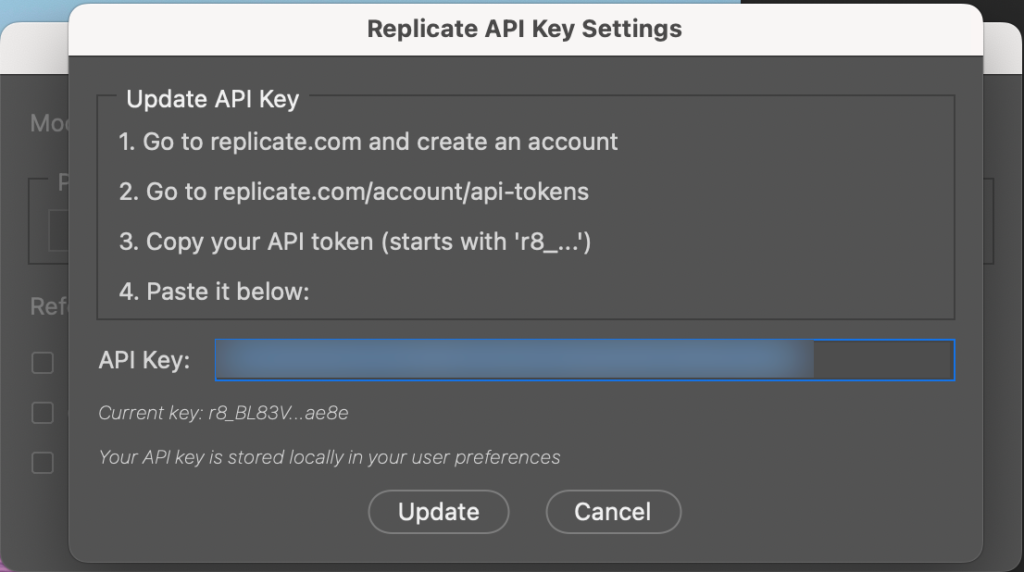Click the API Key: field label
Image resolution: width=1024 pixels, height=572 pixels.
pyautogui.click(x=144, y=361)
